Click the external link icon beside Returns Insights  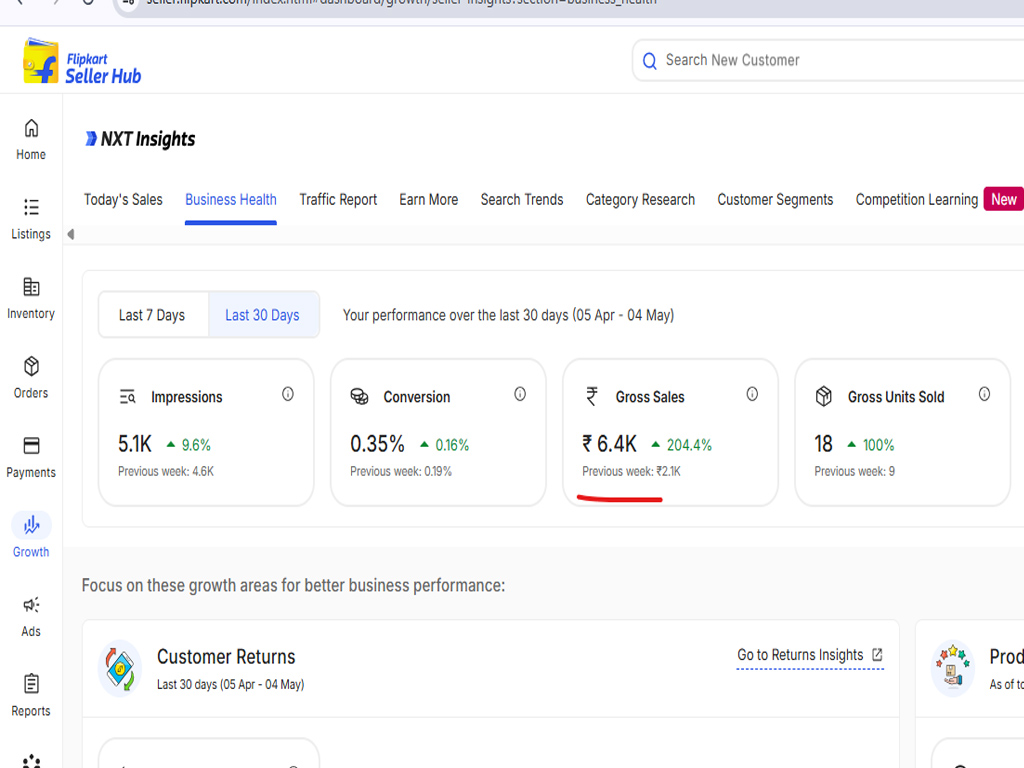coord(877,654)
